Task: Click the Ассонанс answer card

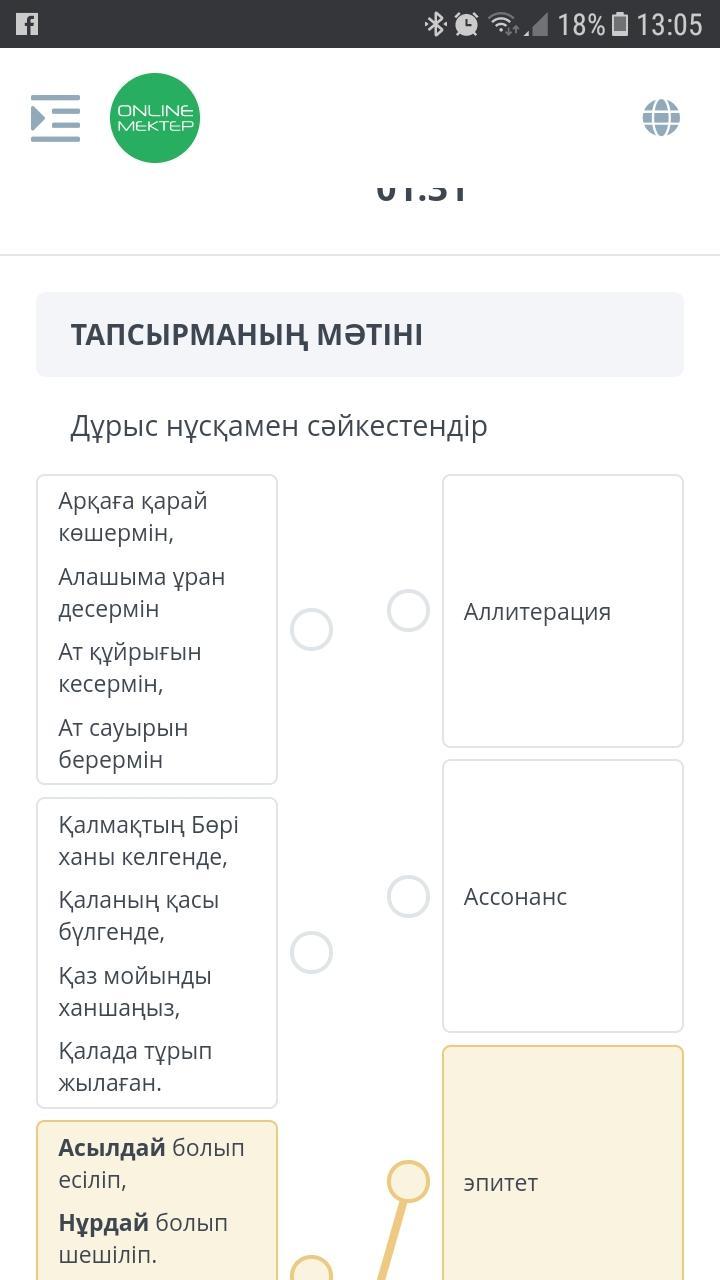Action: pyautogui.click(x=563, y=896)
